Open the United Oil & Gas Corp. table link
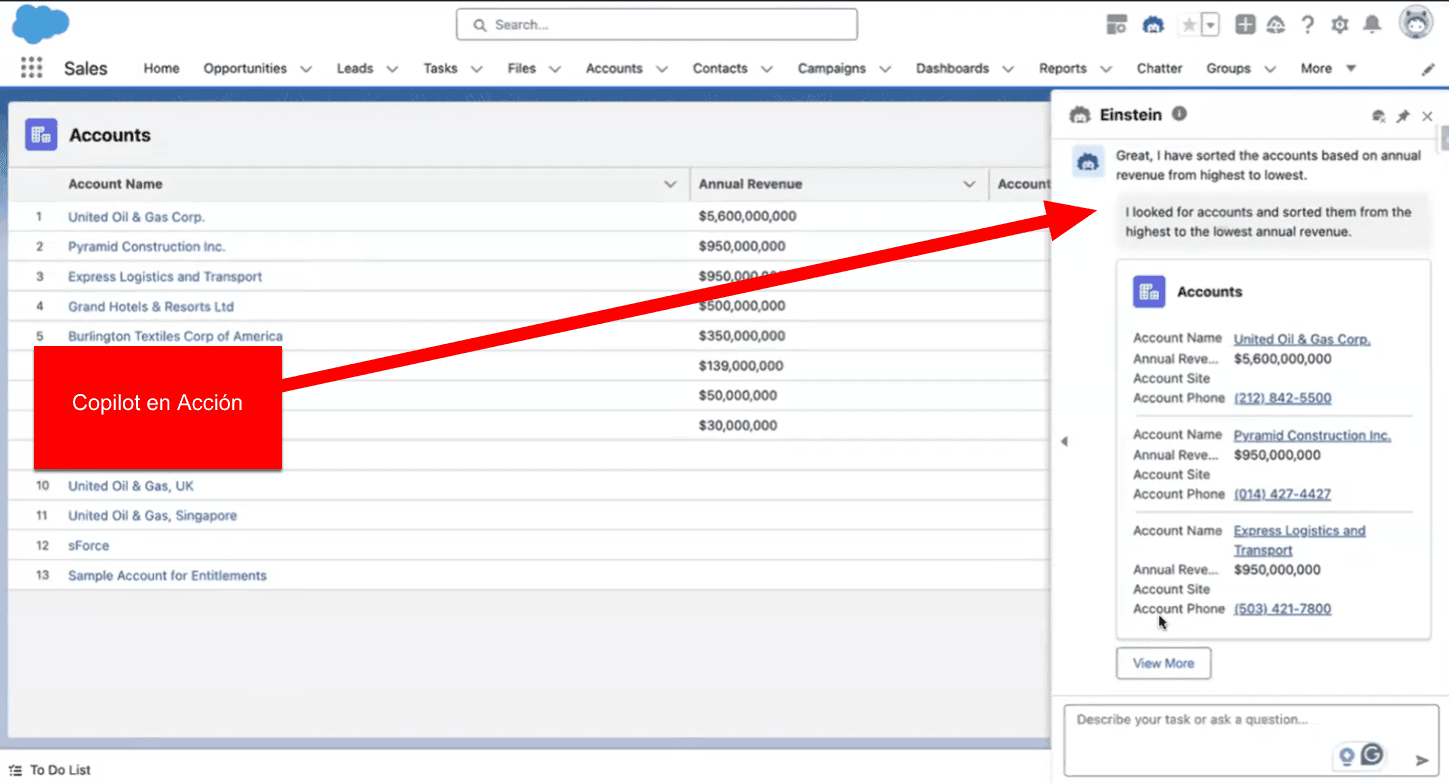Screen dimensions: 1449x783 (x=136, y=217)
